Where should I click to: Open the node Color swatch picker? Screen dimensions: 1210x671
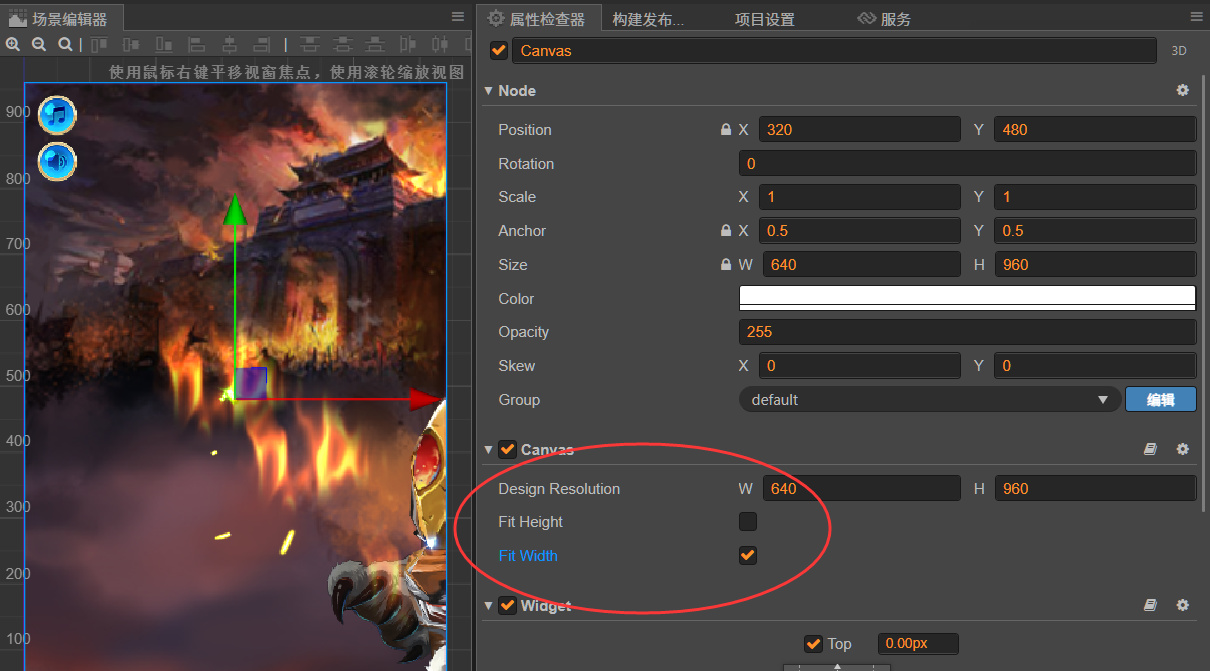tap(967, 298)
